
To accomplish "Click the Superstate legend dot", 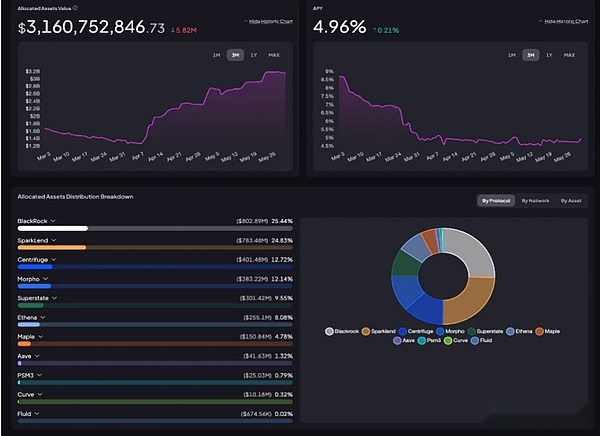I will 471,331.
